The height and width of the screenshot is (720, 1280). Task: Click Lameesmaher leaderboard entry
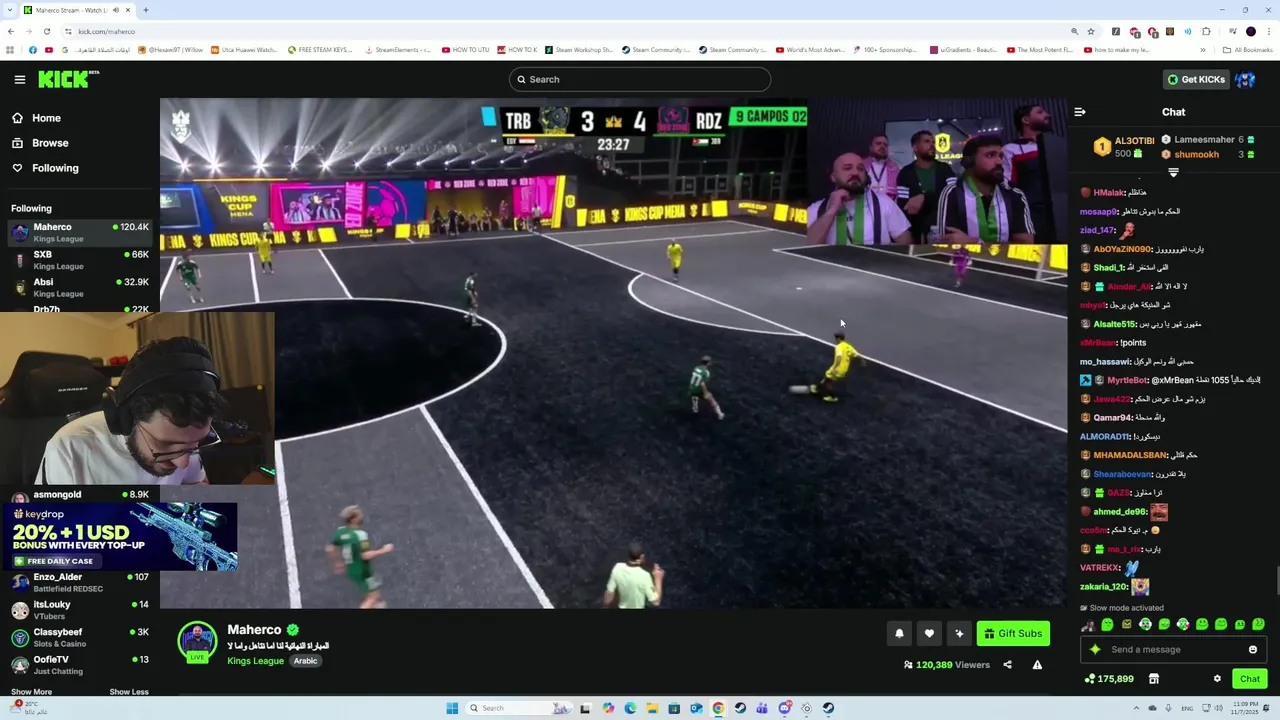click(1208, 140)
